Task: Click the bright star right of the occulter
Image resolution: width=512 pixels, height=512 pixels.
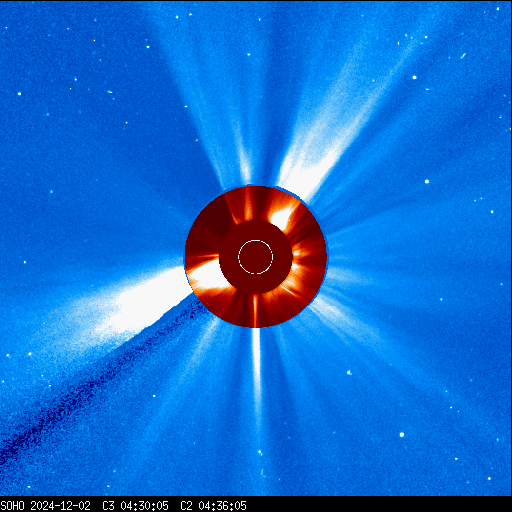Action: pyautogui.click(x=427, y=182)
